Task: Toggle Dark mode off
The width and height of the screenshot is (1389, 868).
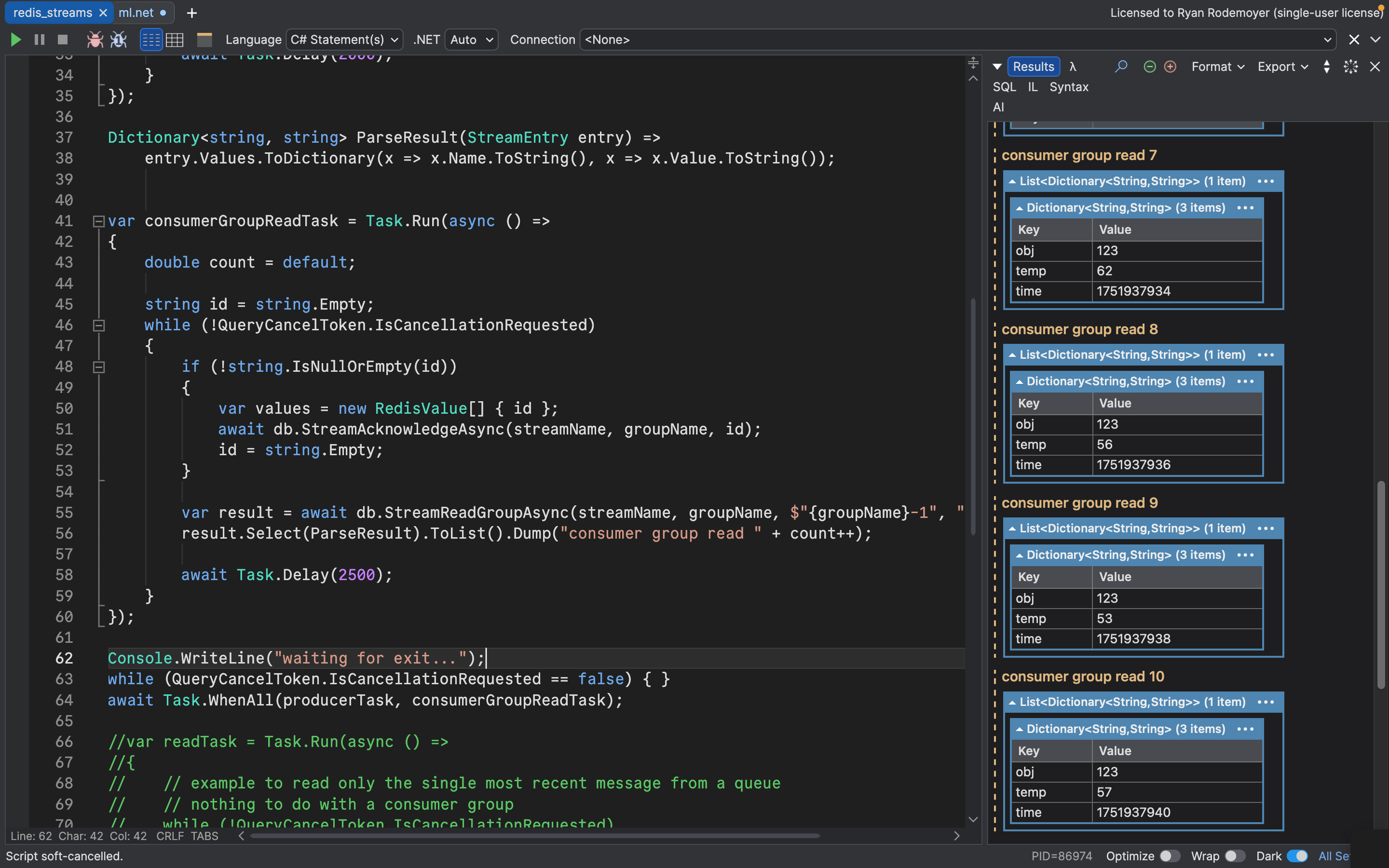Action: (x=1297, y=855)
